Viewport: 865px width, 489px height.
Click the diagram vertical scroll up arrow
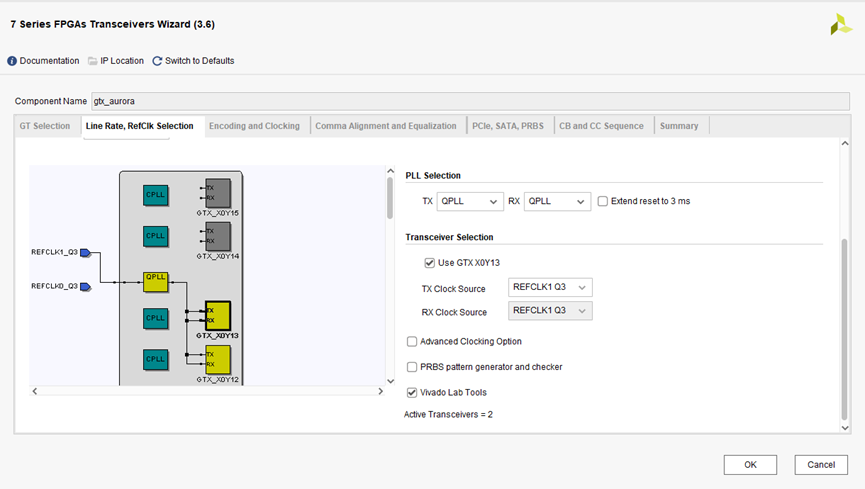coord(391,171)
